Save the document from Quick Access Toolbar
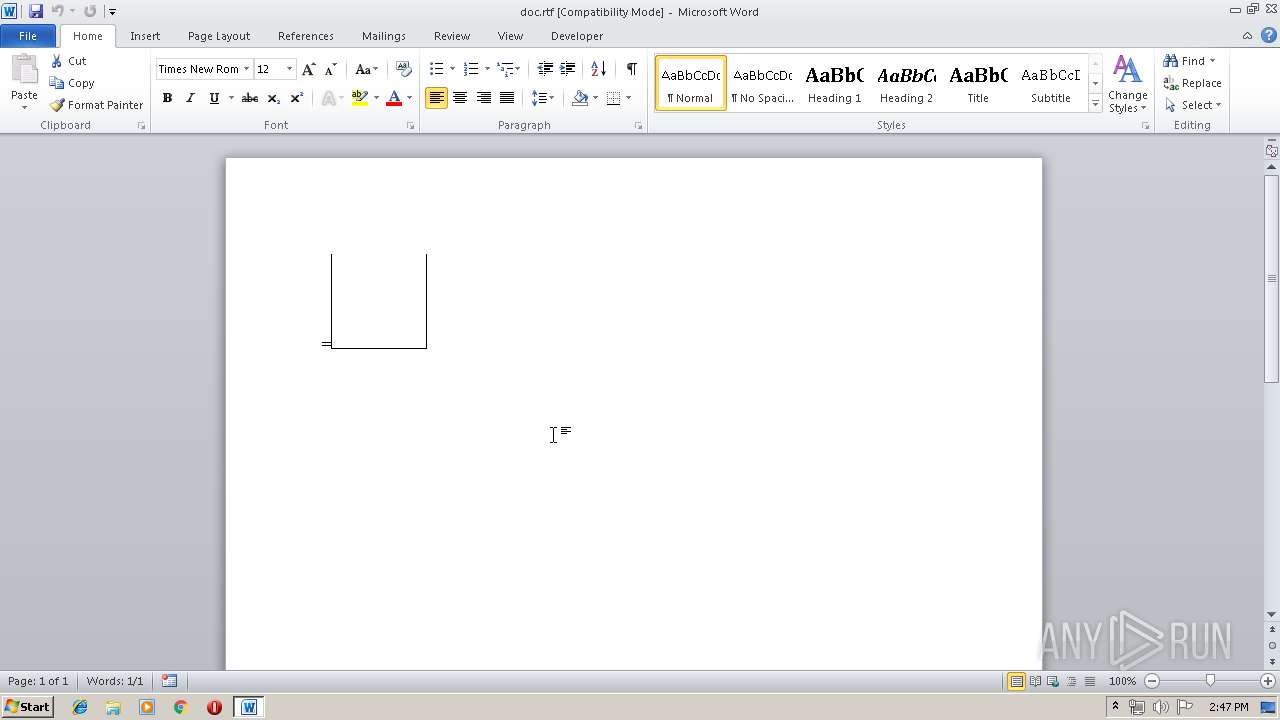Screen dimensions: 1280x720 pyautogui.click(x=36, y=11)
